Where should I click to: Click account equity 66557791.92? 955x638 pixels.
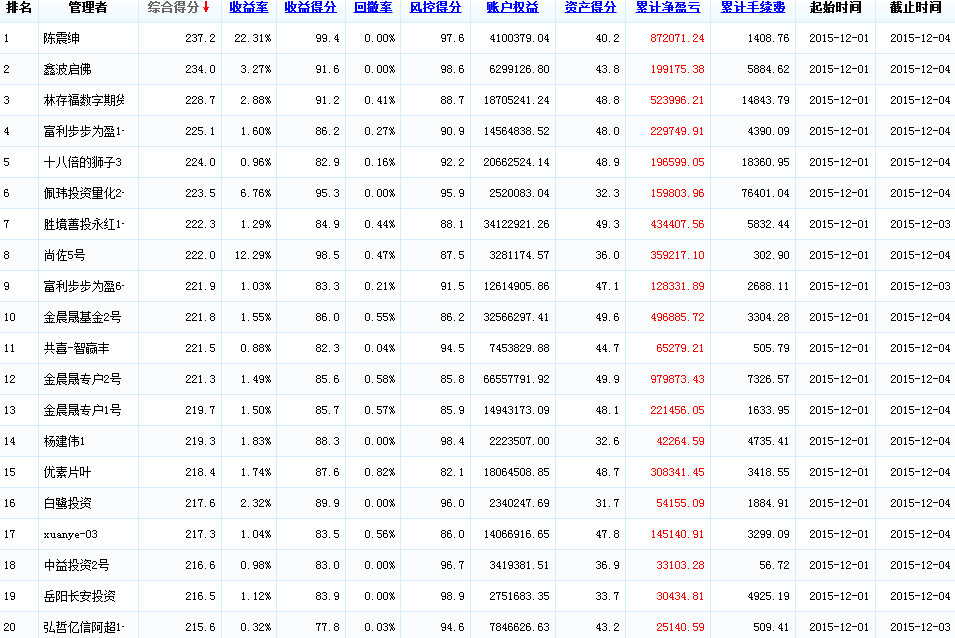point(516,379)
